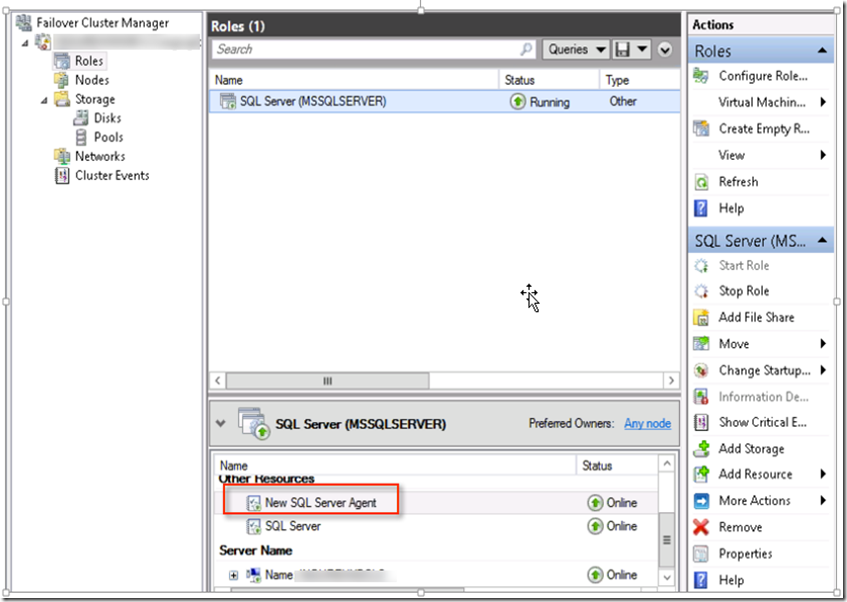Click the Add Resource icon
The height and width of the screenshot is (602, 847).
pos(701,474)
